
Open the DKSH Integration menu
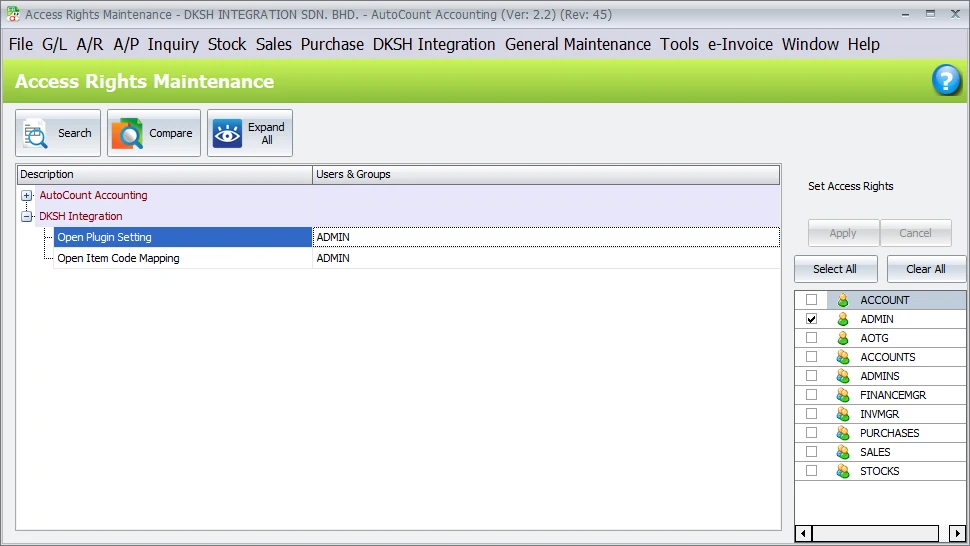click(x=434, y=45)
